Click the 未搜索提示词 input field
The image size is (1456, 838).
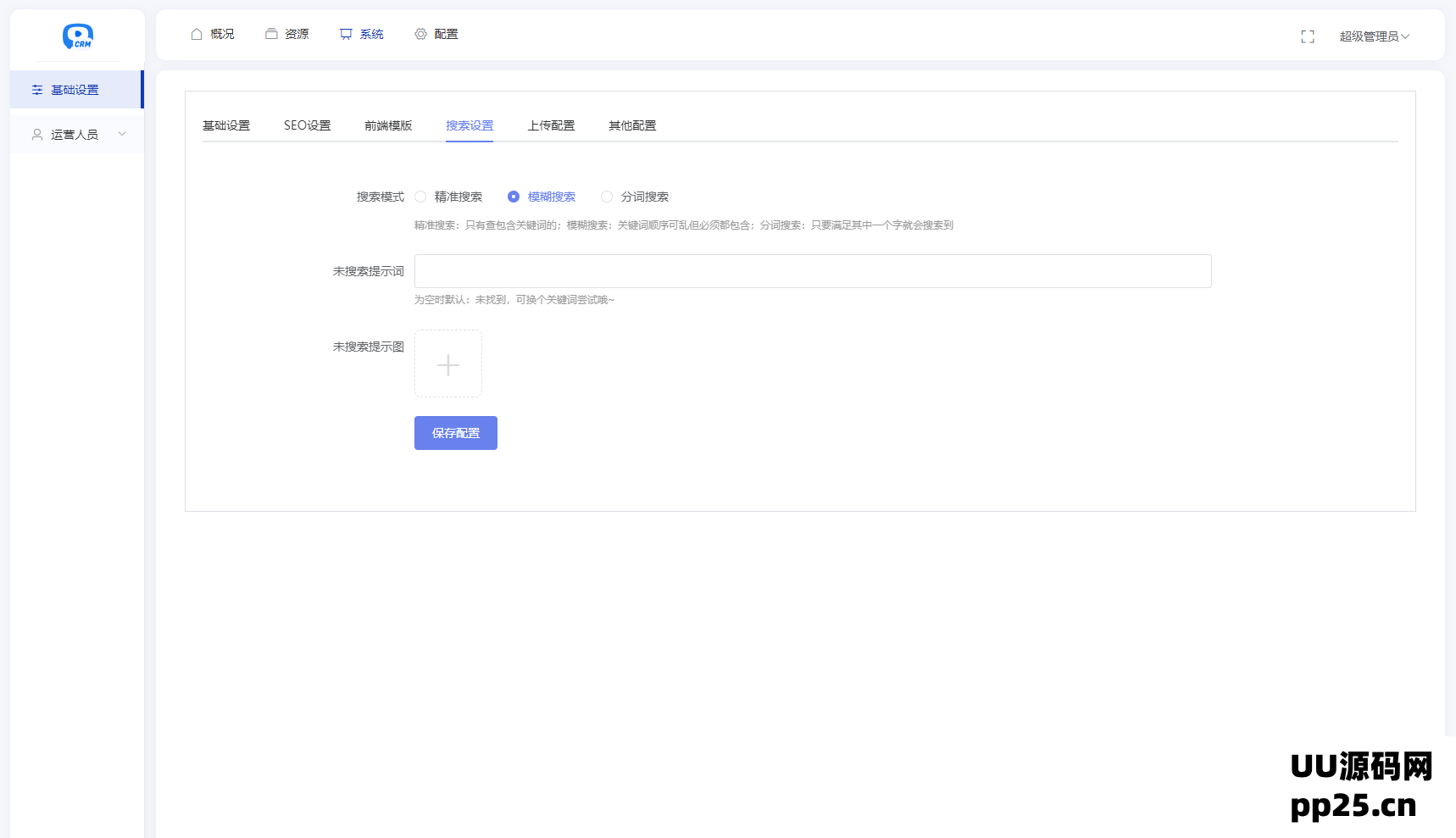click(813, 270)
